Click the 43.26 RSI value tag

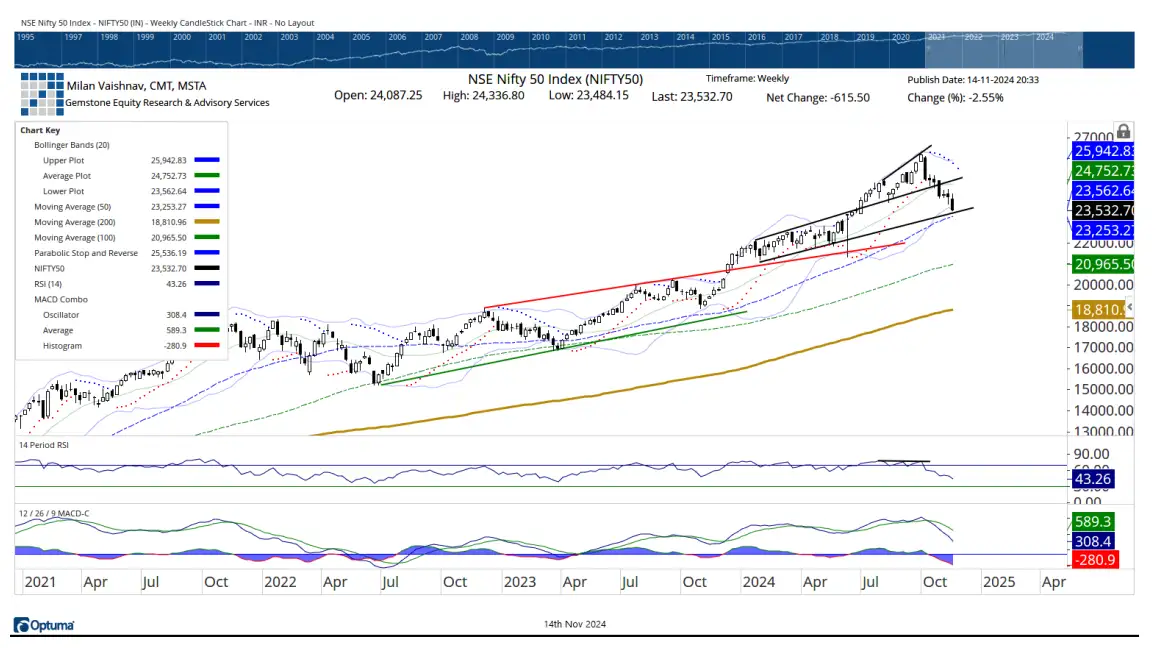pyautogui.click(x=1093, y=479)
